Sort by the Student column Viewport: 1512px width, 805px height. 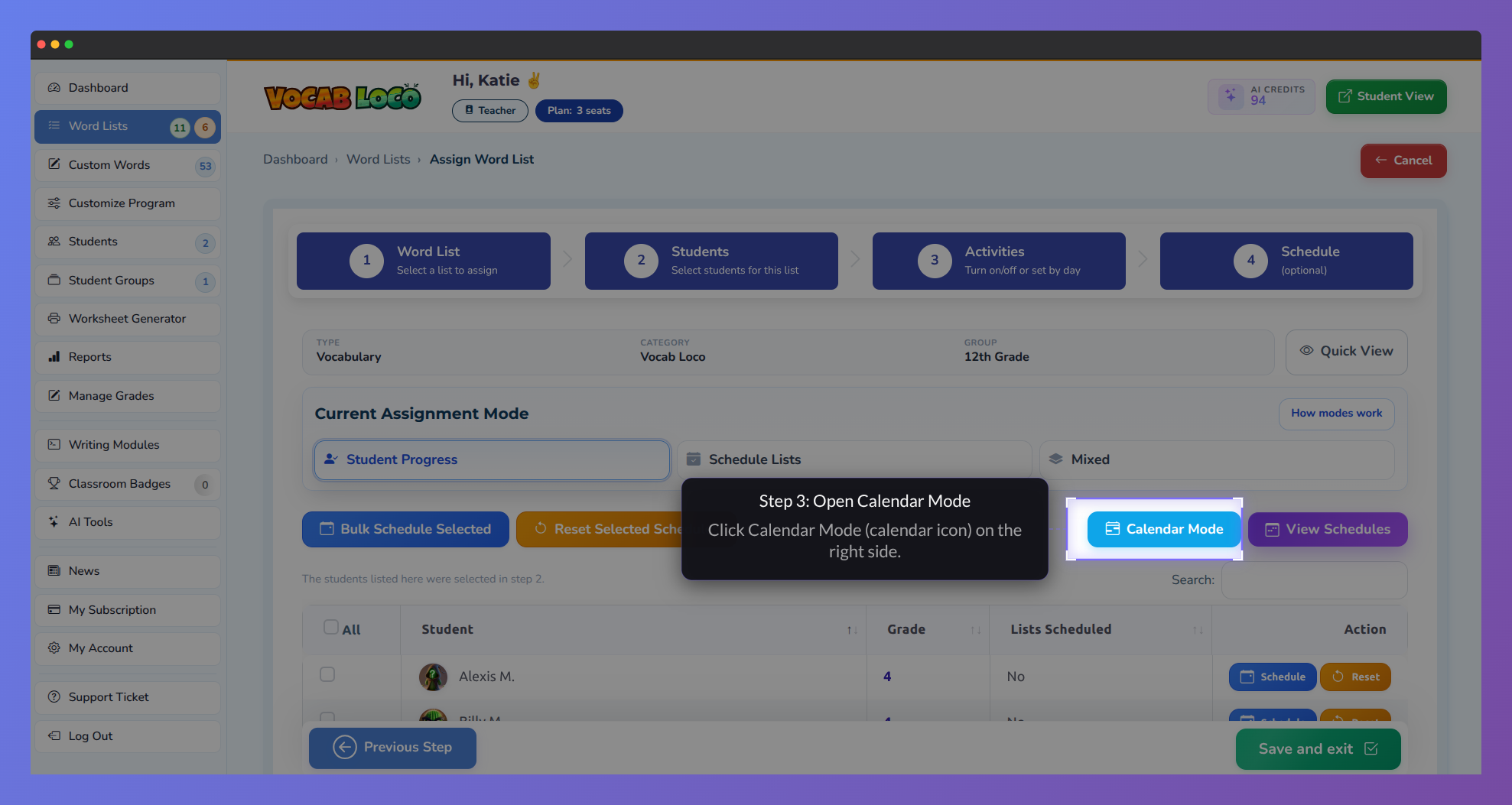tap(851, 630)
